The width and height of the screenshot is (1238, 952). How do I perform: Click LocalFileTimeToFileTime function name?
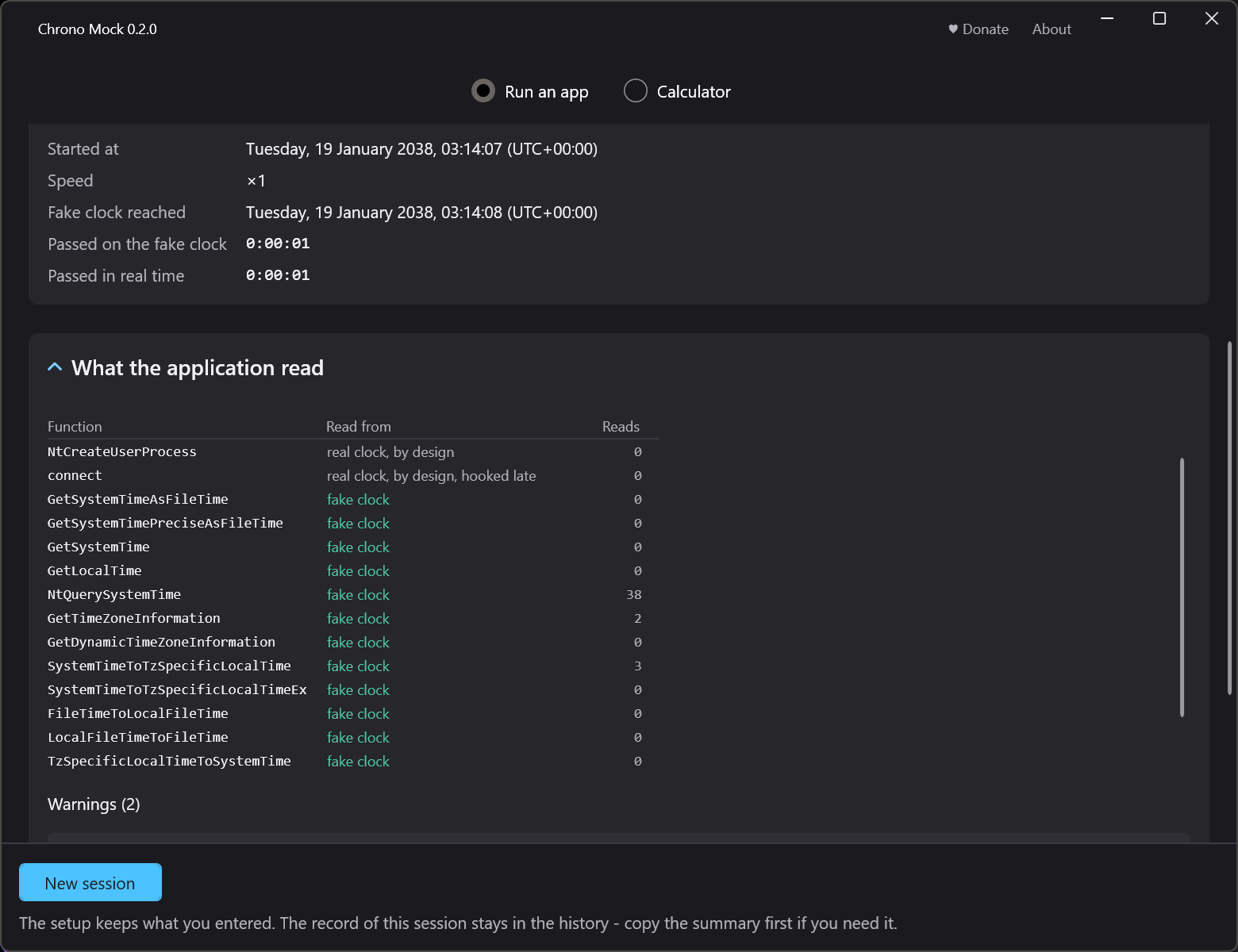tap(138, 737)
